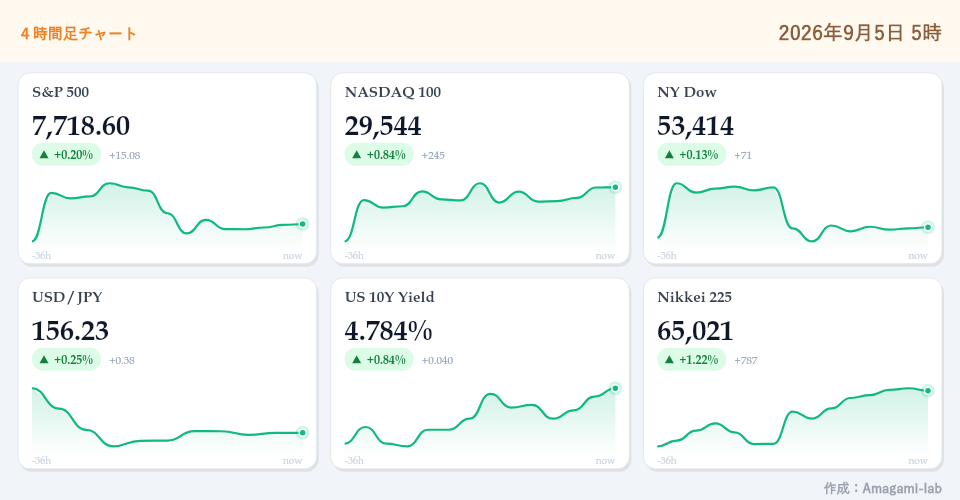
Task: Click the +0.20% badge on S&P 500
Action: click(x=66, y=155)
